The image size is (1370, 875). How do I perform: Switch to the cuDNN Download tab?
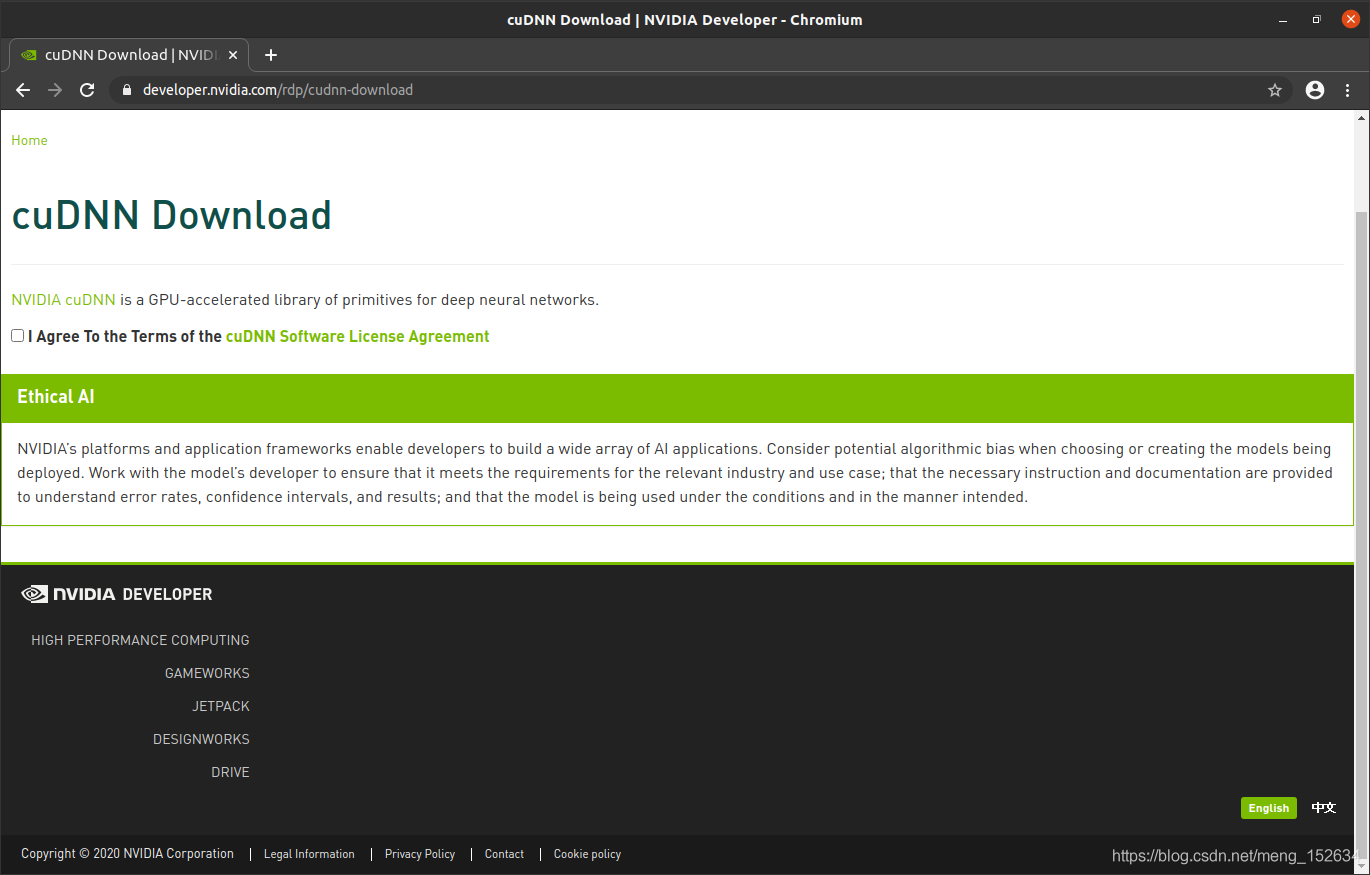(x=130, y=55)
